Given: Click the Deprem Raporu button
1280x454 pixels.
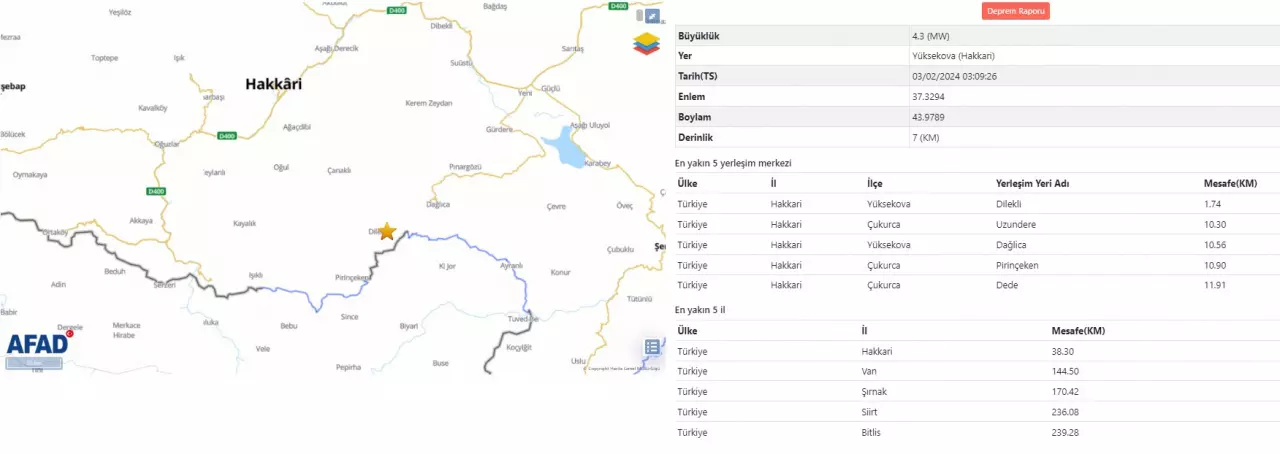Looking at the screenshot, I should 1015,11.
